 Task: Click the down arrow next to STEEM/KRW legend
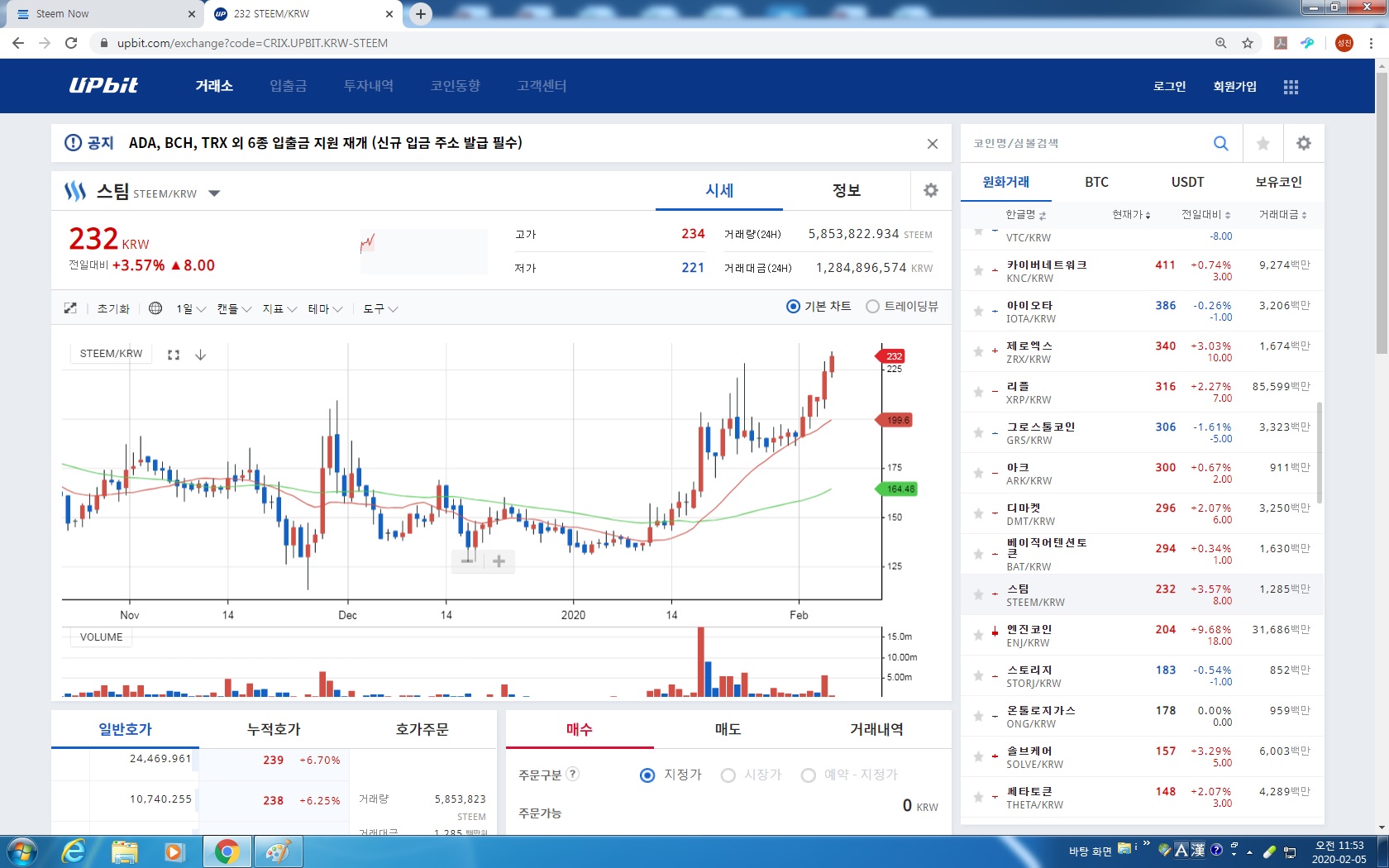[x=200, y=355]
